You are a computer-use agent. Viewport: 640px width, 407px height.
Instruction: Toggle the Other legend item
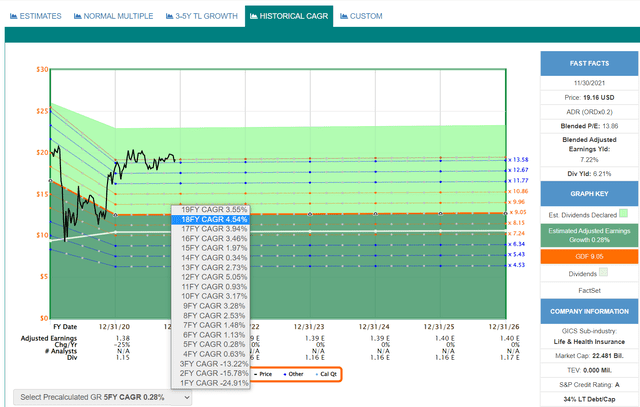pyautogui.click(x=293, y=374)
